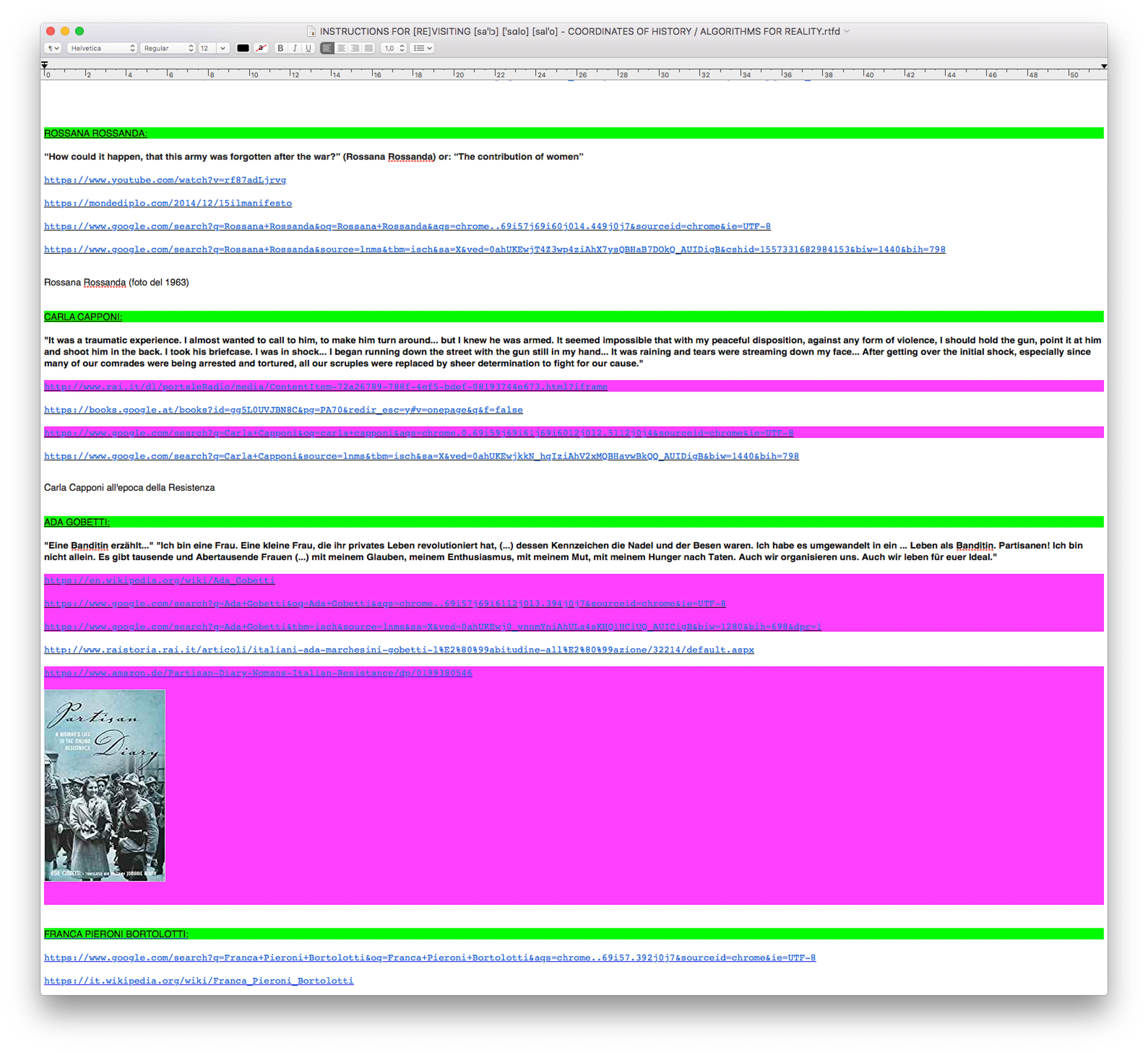Align text right
Viewport: 1148px width, 1053px height.
coord(355,48)
